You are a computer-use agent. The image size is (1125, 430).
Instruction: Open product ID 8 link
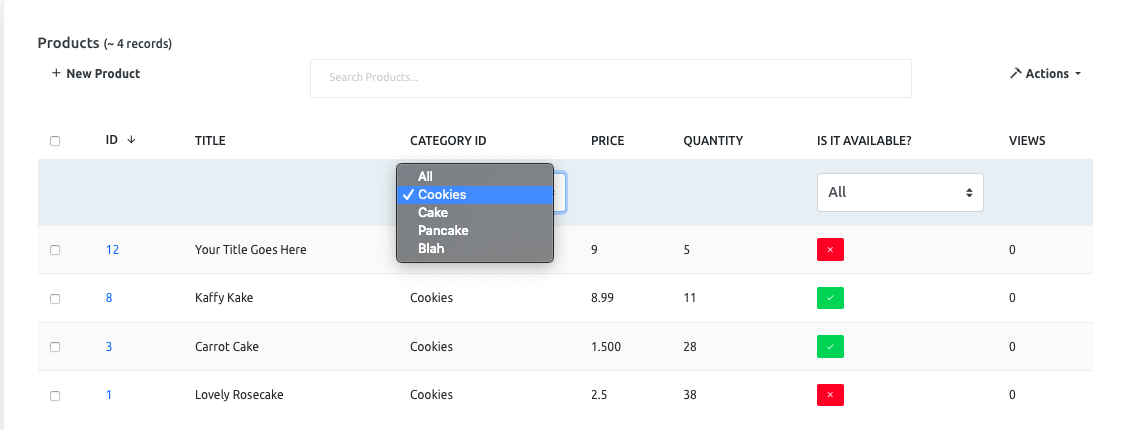coord(109,298)
